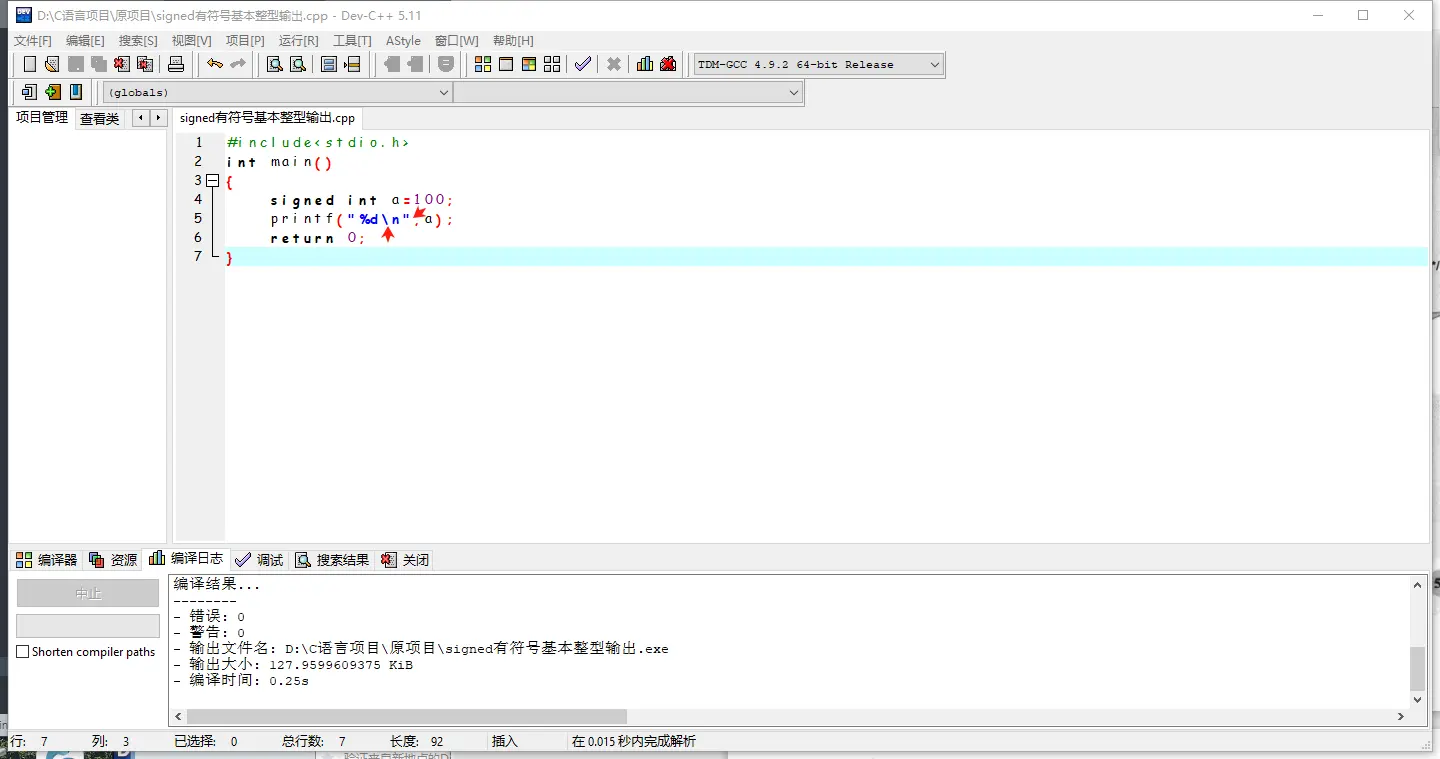Create a new source file

click(29, 63)
